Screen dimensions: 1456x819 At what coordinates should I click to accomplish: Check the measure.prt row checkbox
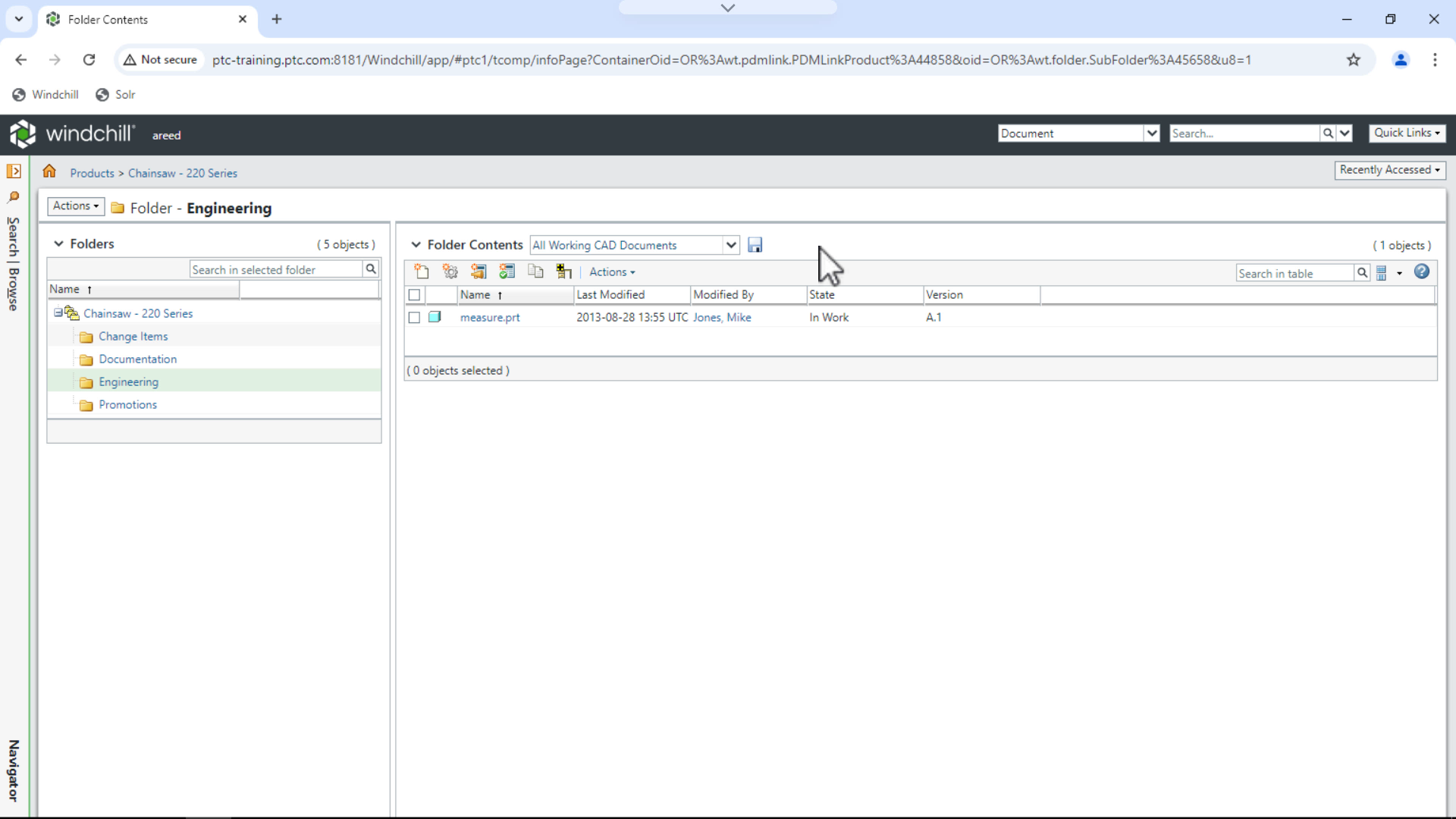(414, 317)
